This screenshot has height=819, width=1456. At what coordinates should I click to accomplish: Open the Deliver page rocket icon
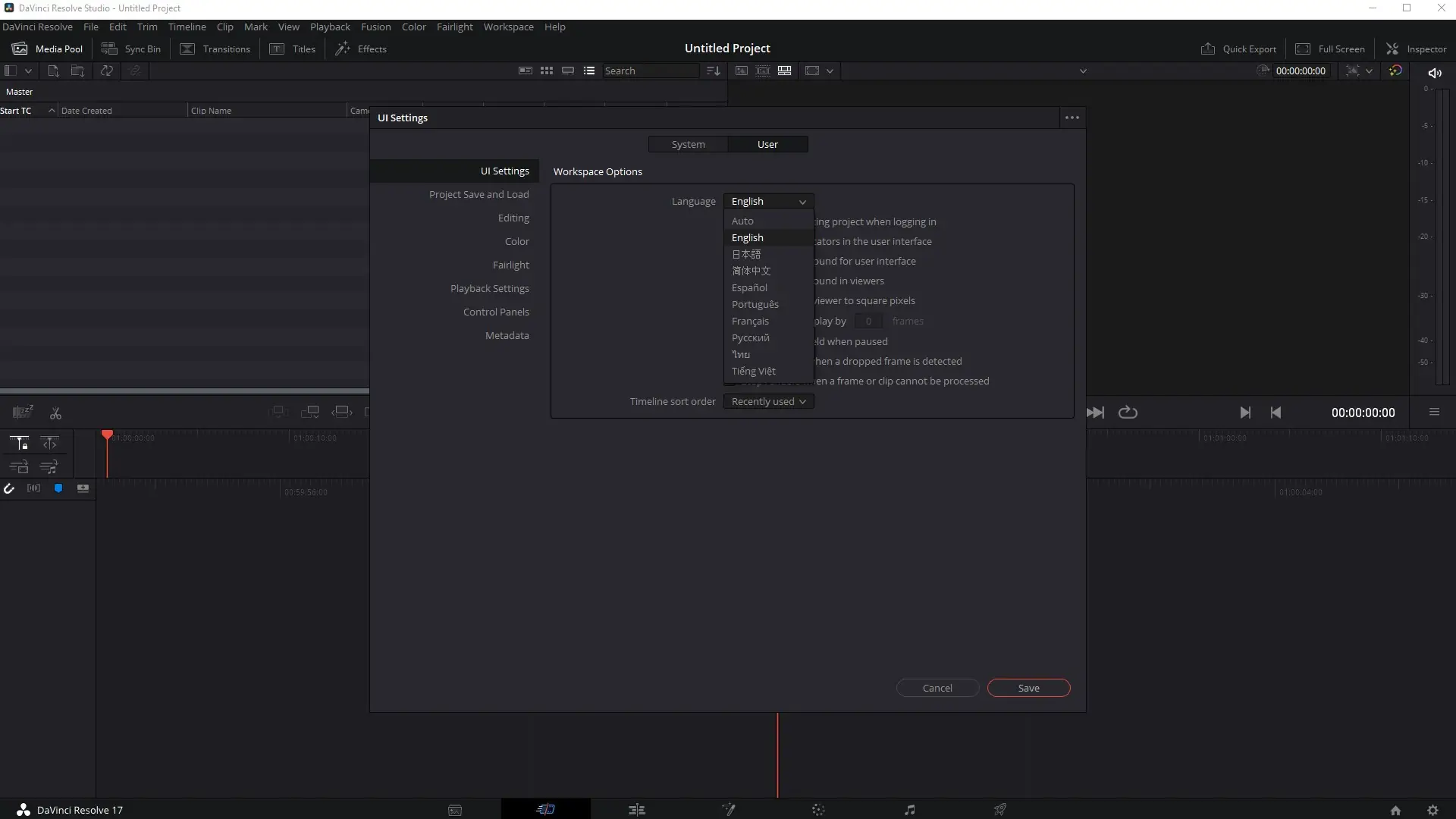click(1000, 810)
